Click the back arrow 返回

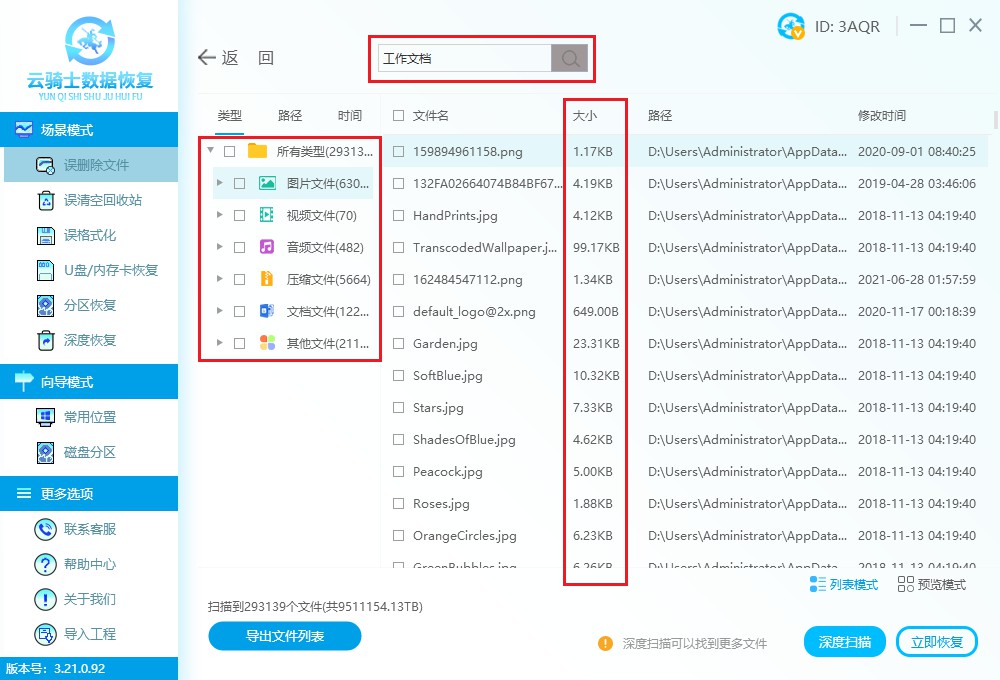[218, 58]
